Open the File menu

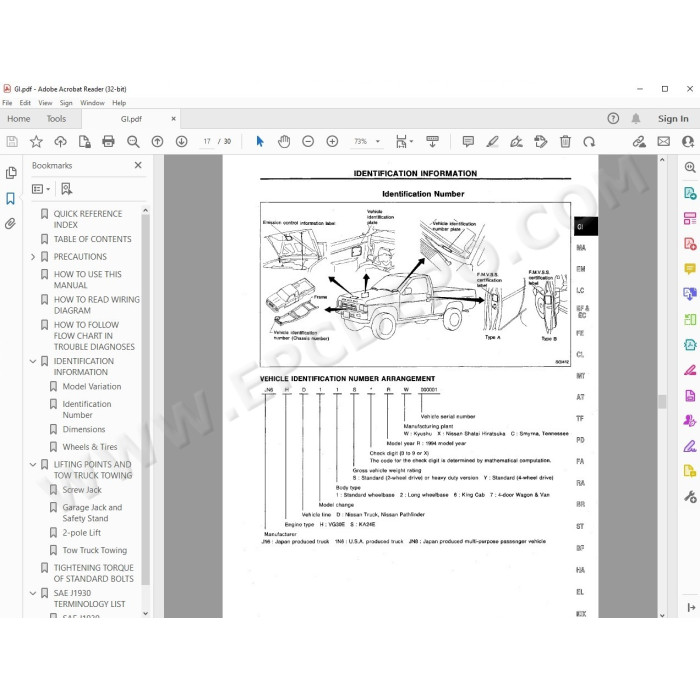[7, 103]
